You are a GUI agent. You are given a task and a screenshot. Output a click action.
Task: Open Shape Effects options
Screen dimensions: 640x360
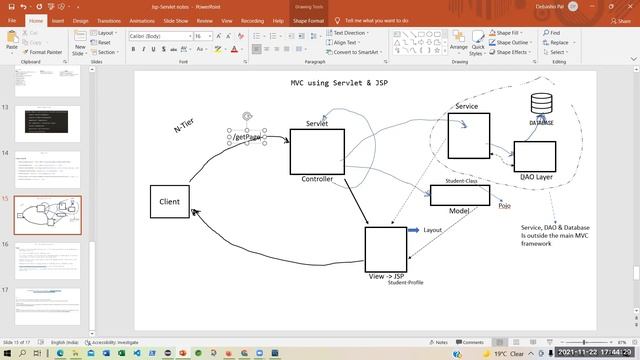tap(510, 52)
